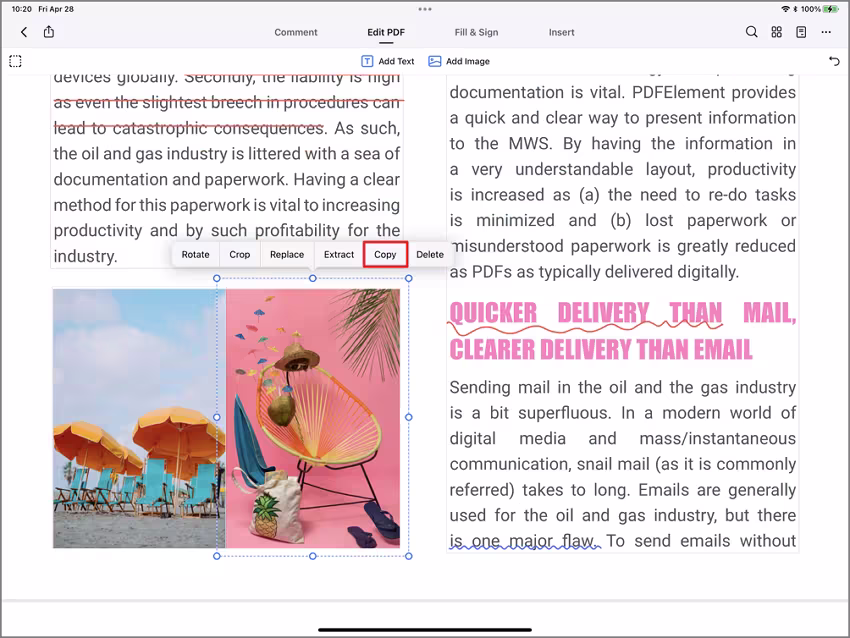The height and width of the screenshot is (638, 850).
Task: Click the Add Image tool
Action: [x=459, y=61]
